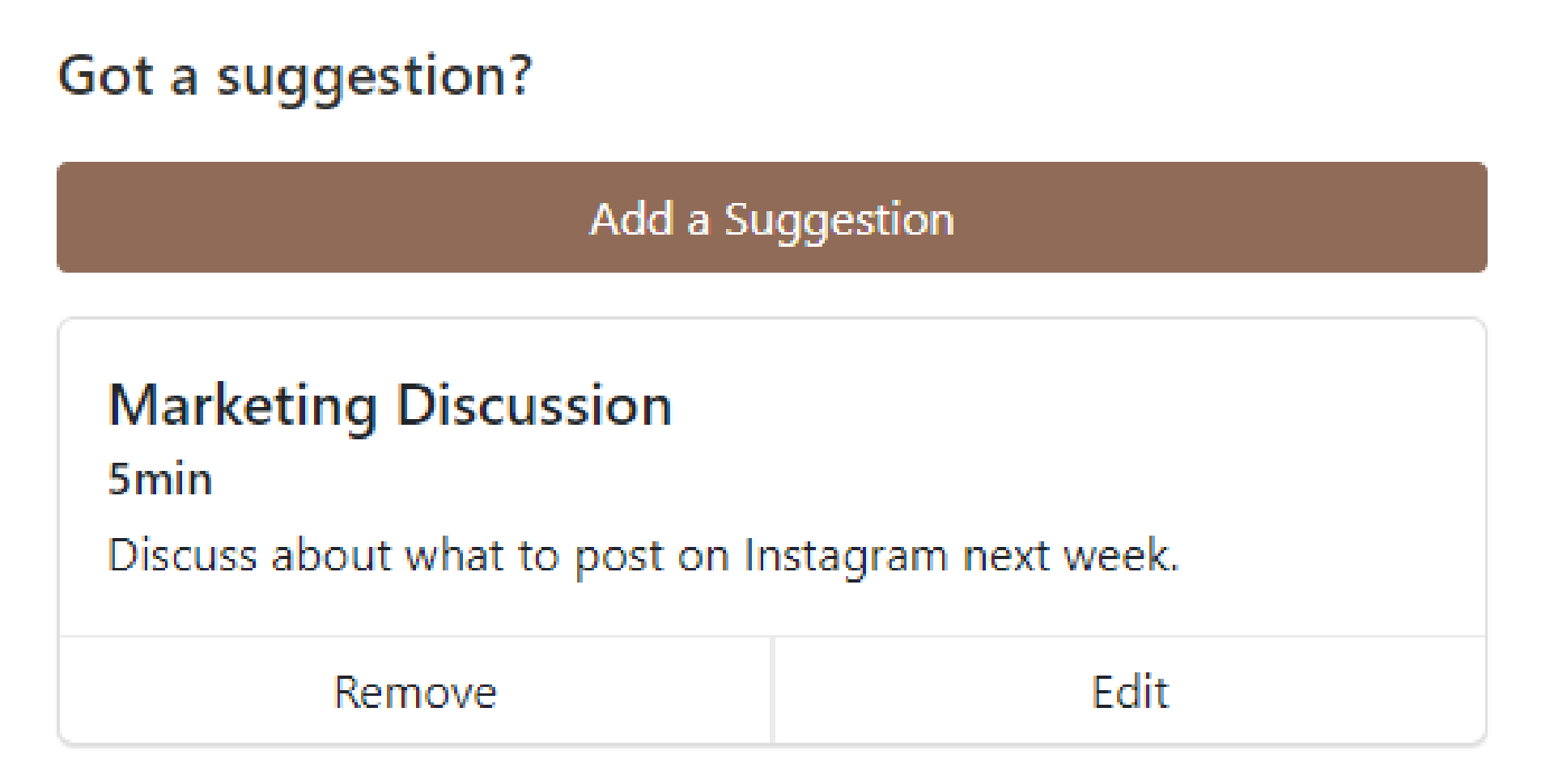Viewport: 1554px width, 784px height.
Task: Modify the 5min suggestion using Edit
Action: [x=1130, y=690]
